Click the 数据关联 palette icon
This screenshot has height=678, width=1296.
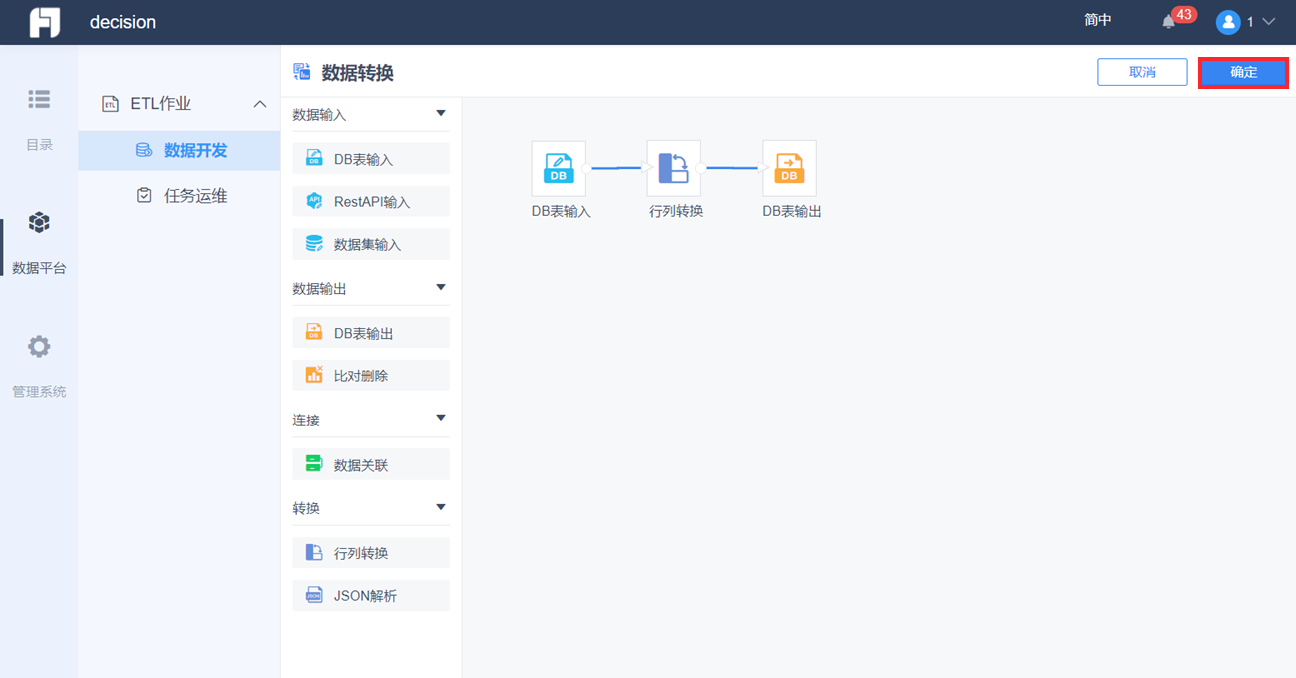click(x=314, y=464)
